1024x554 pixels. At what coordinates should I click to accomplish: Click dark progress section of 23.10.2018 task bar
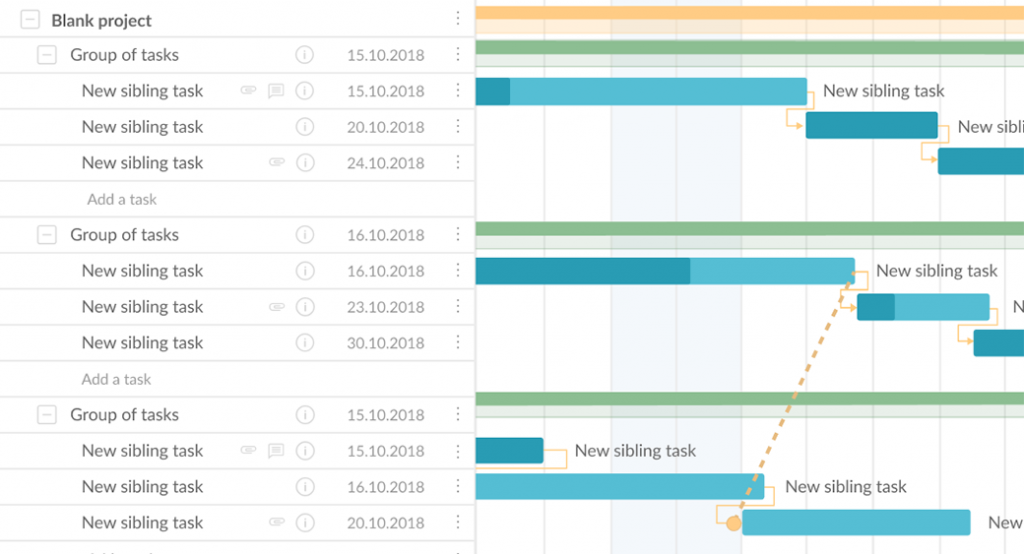click(x=876, y=307)
